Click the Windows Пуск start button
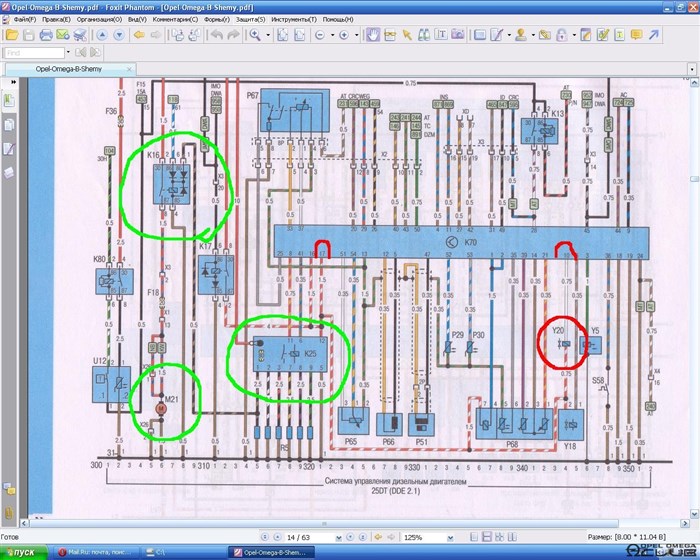 [24, 552]
